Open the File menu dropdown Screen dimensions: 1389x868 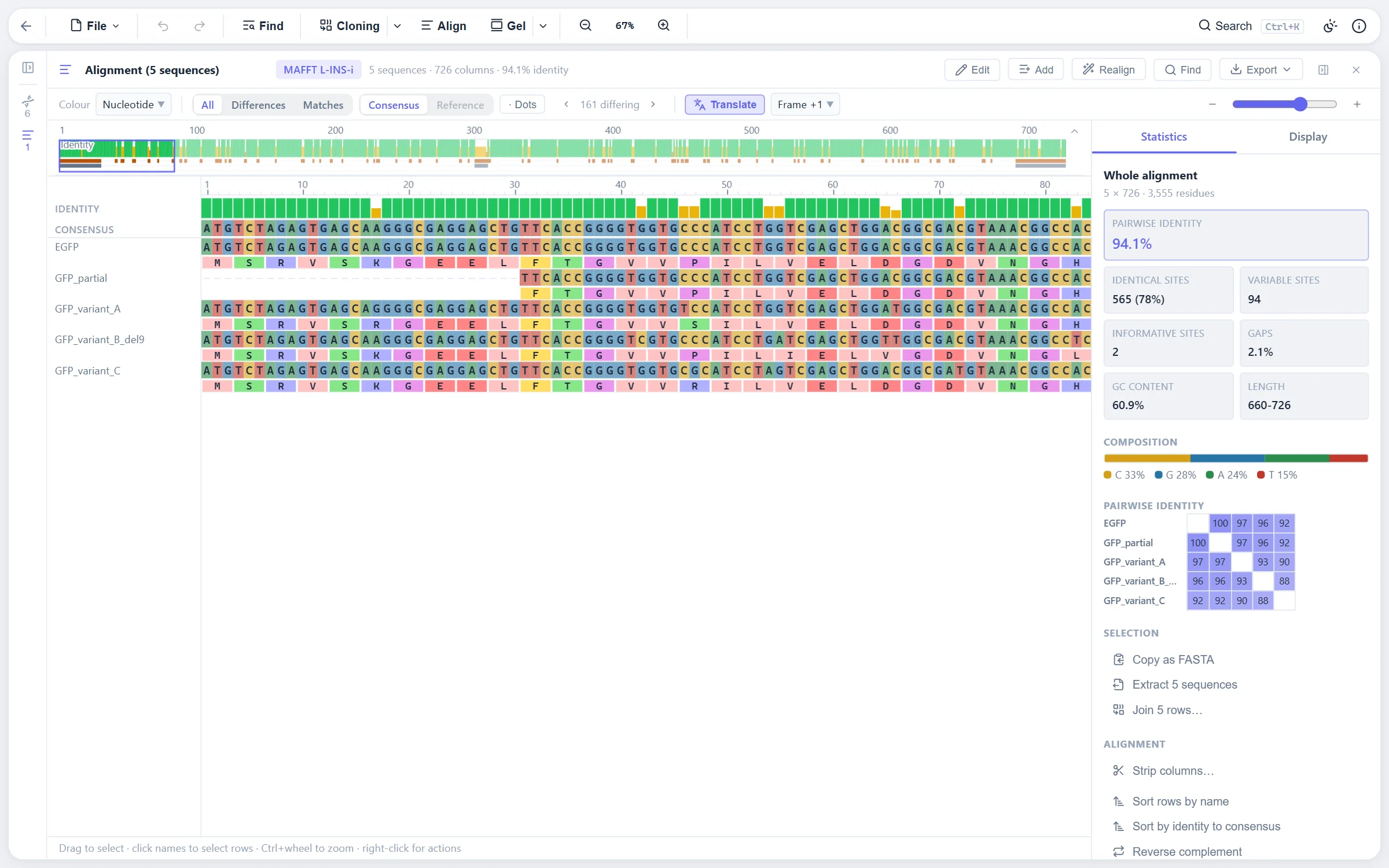tap(95, 25)
